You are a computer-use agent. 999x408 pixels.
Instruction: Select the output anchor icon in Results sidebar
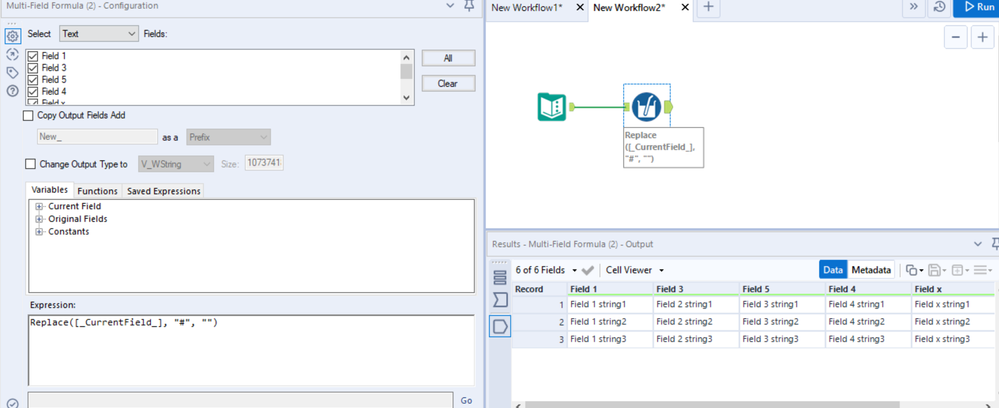click(x=500, y=327)
